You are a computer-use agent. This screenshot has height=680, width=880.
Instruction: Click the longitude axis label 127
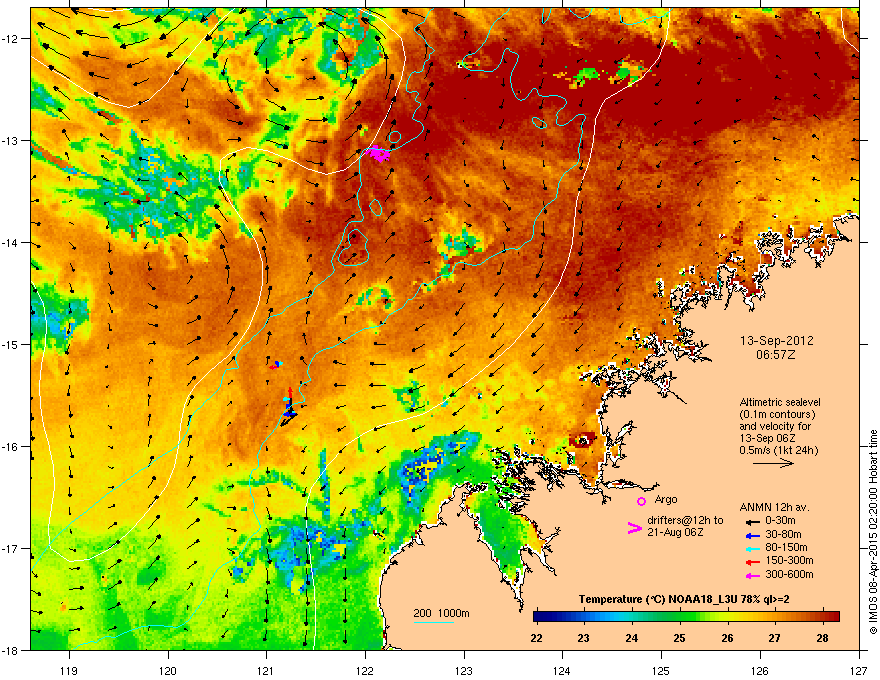[859, 670]
